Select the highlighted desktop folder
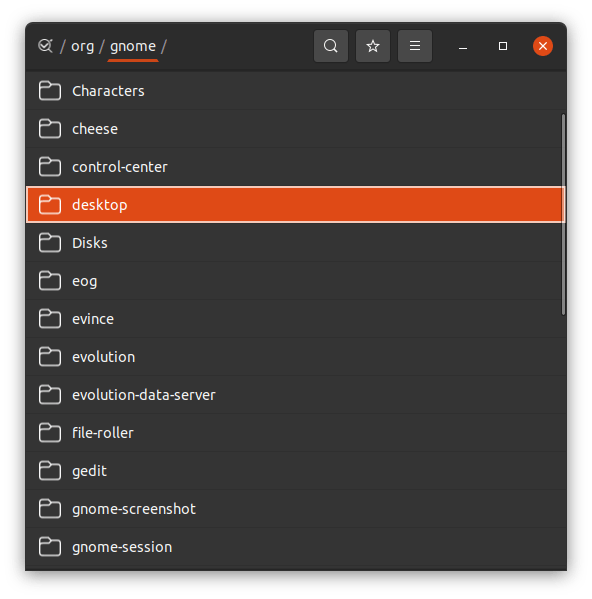This screenshot has height=599, width=592. 295,205
